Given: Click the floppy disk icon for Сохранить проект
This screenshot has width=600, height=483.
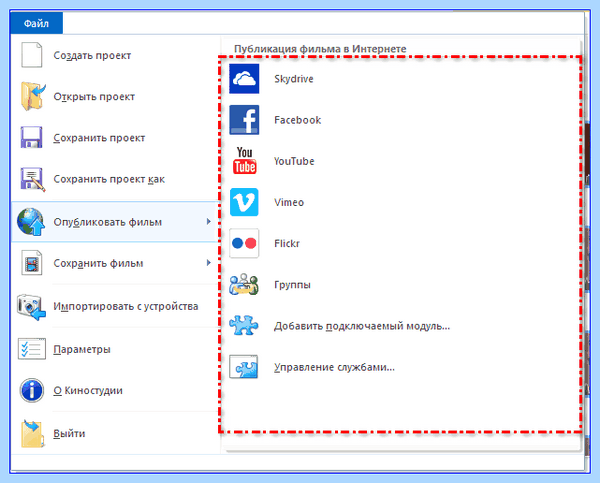Looking at the screenshot, I should (x=31, y=137).
